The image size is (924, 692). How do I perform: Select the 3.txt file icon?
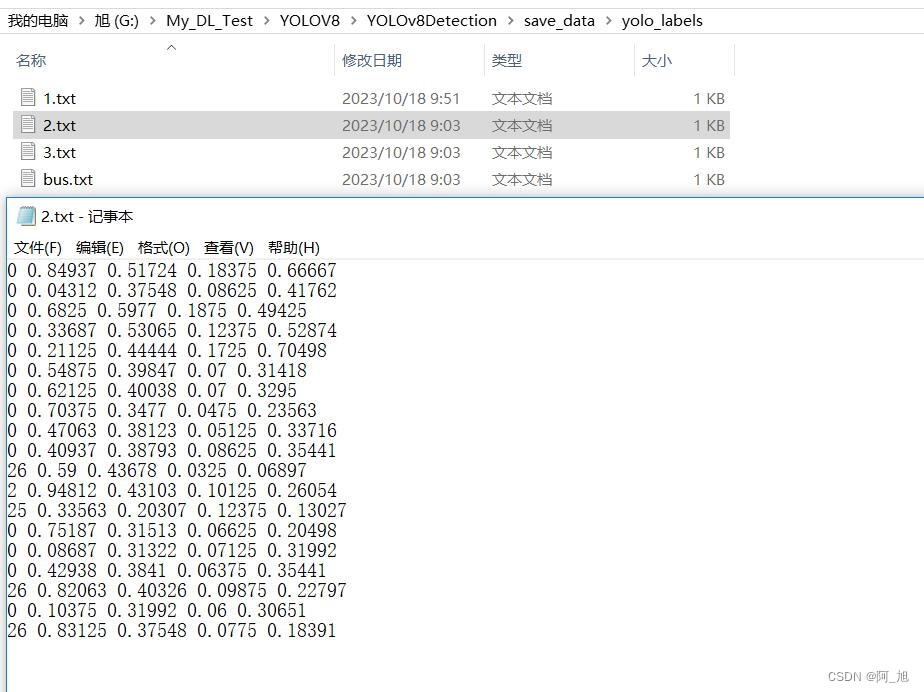coord(28,152)
